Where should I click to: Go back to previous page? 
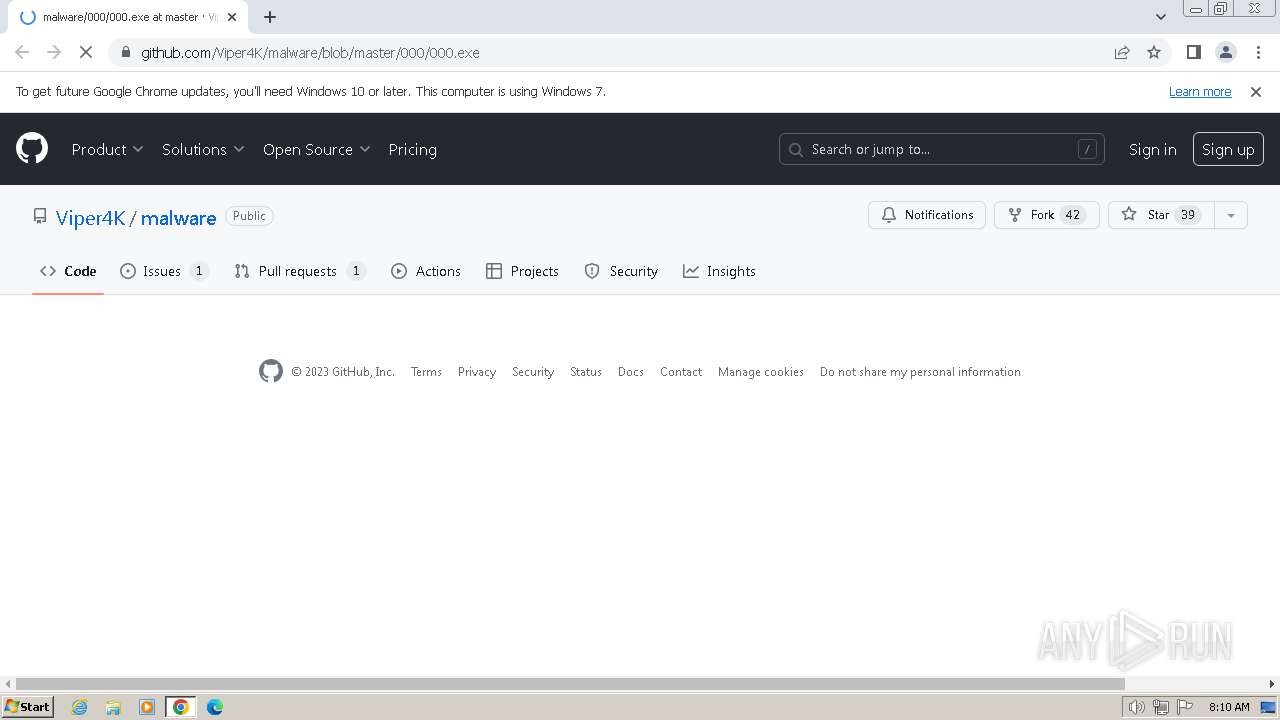click(22, 53)
